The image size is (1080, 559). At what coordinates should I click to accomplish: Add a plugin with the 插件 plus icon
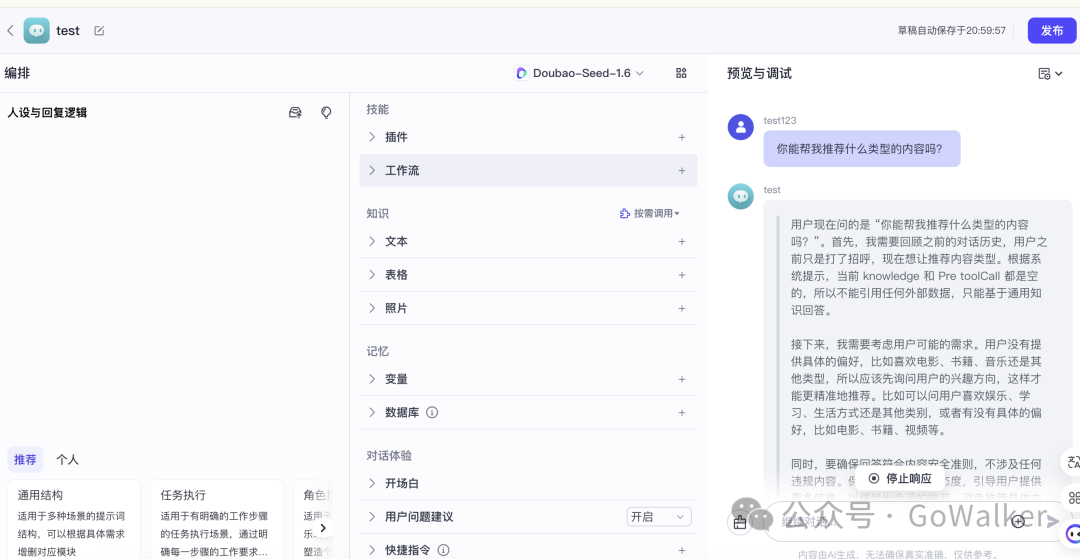click(x=682, y=137)
